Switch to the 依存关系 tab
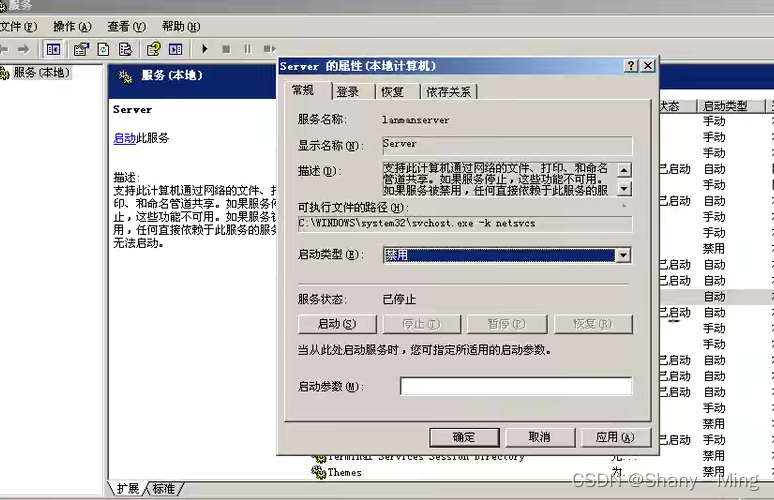This screenshot has width=774, height=500. [448, 92]
